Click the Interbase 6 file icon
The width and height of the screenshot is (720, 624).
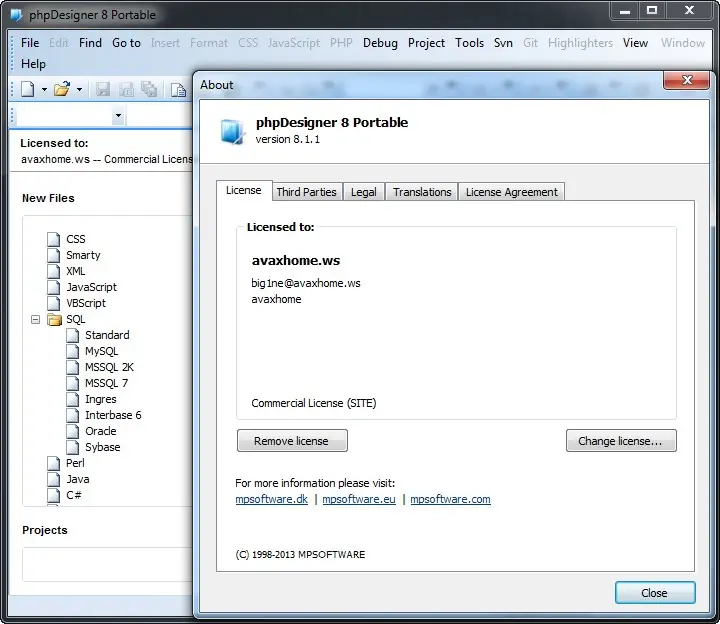tap(73, 415)
